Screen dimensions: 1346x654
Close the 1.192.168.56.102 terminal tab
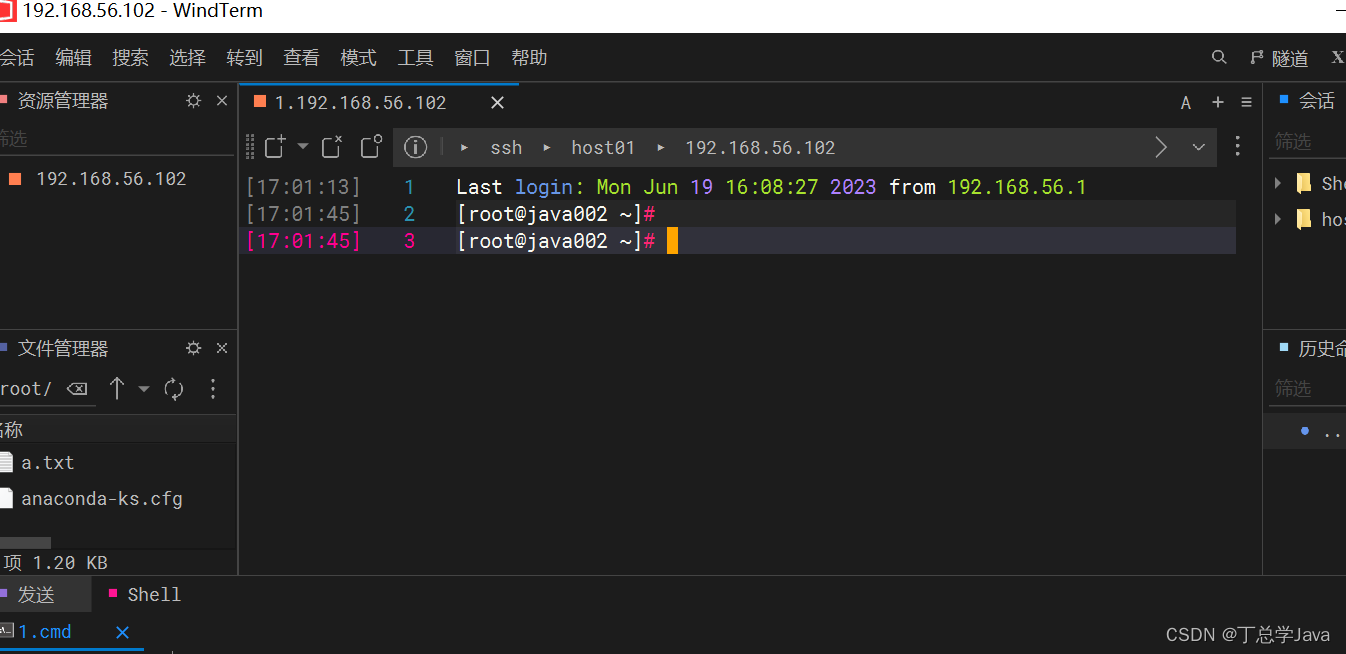[x=497, y=103]
